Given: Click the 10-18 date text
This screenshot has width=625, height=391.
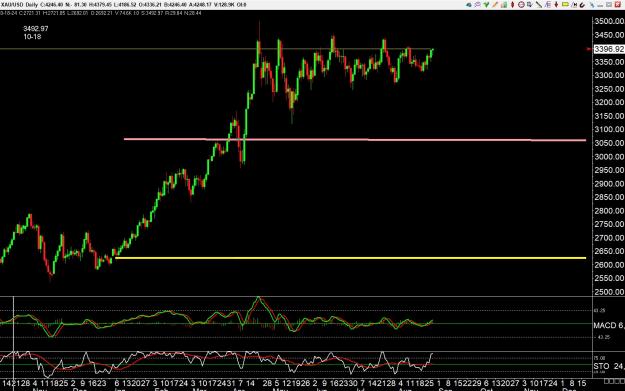Looking at the screenshot, I should pyautogui.click(x=32, y=37).
